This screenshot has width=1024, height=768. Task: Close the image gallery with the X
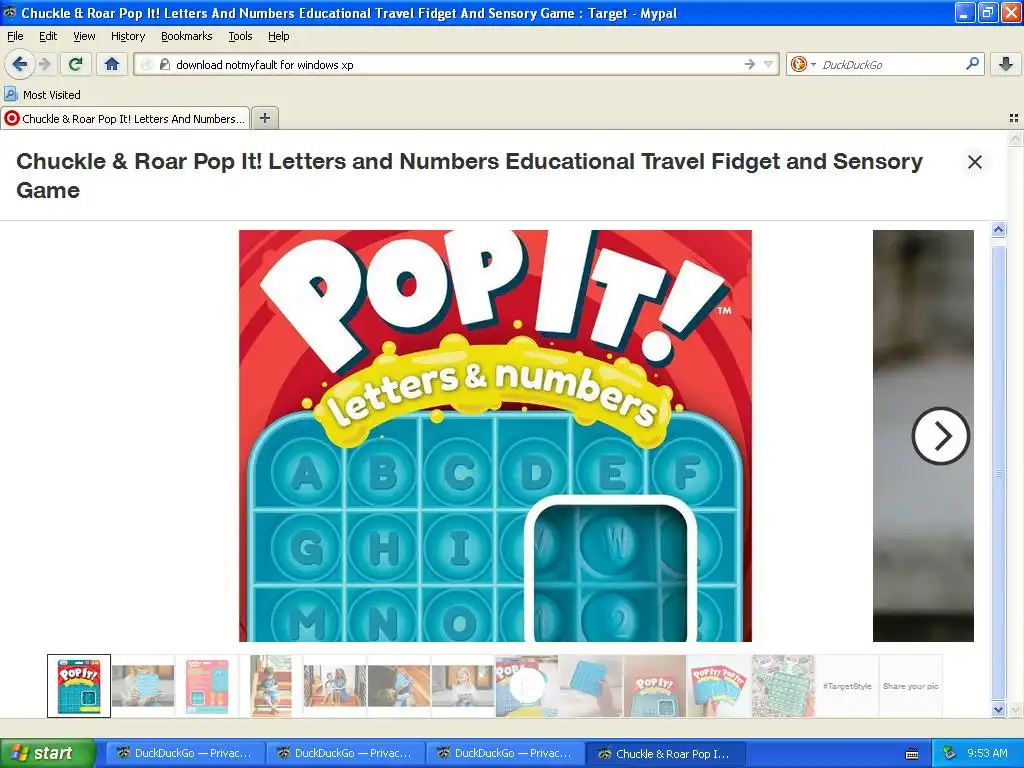[x=974, y=162]
